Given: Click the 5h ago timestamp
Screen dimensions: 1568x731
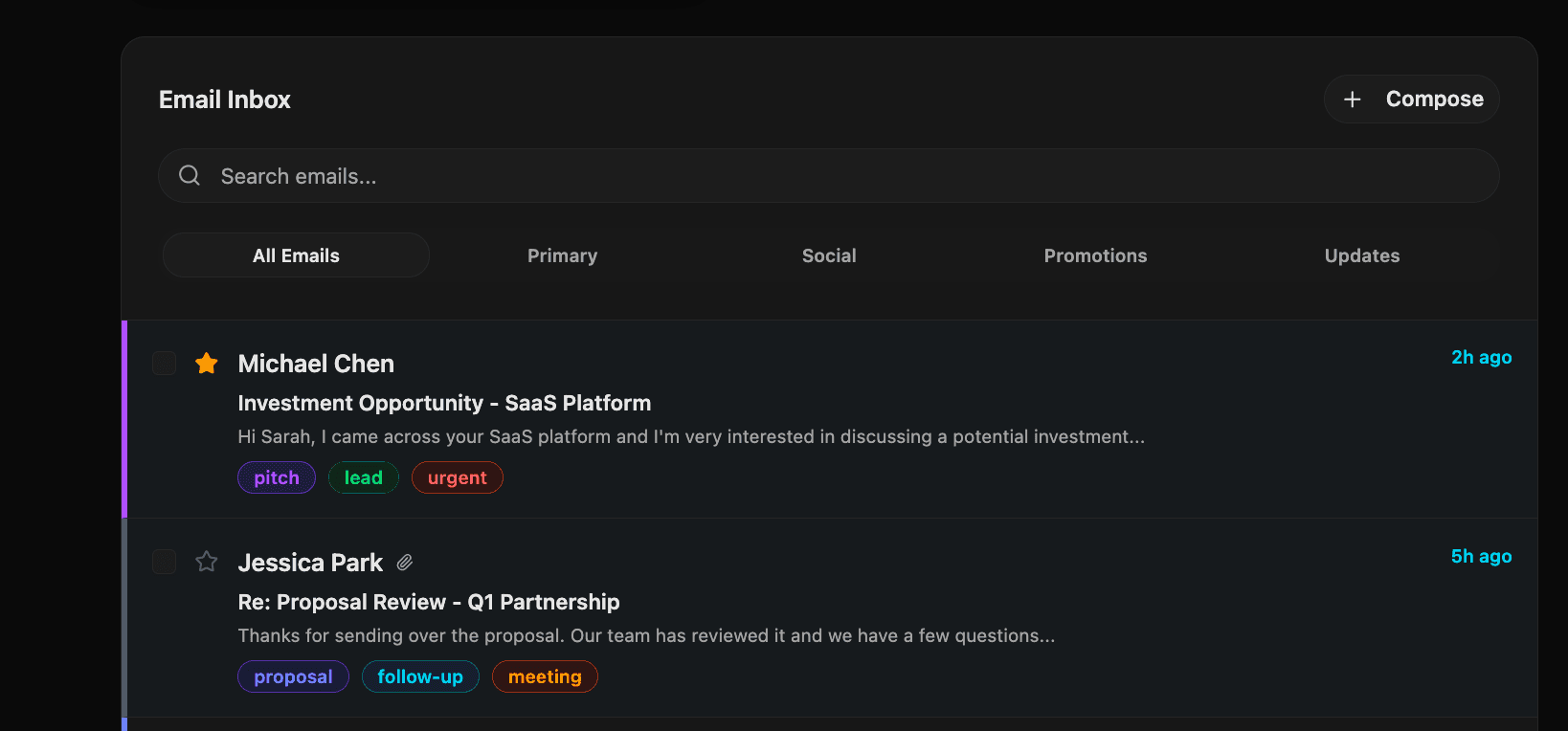Looking at the screenshot, I should (1482, 556).
